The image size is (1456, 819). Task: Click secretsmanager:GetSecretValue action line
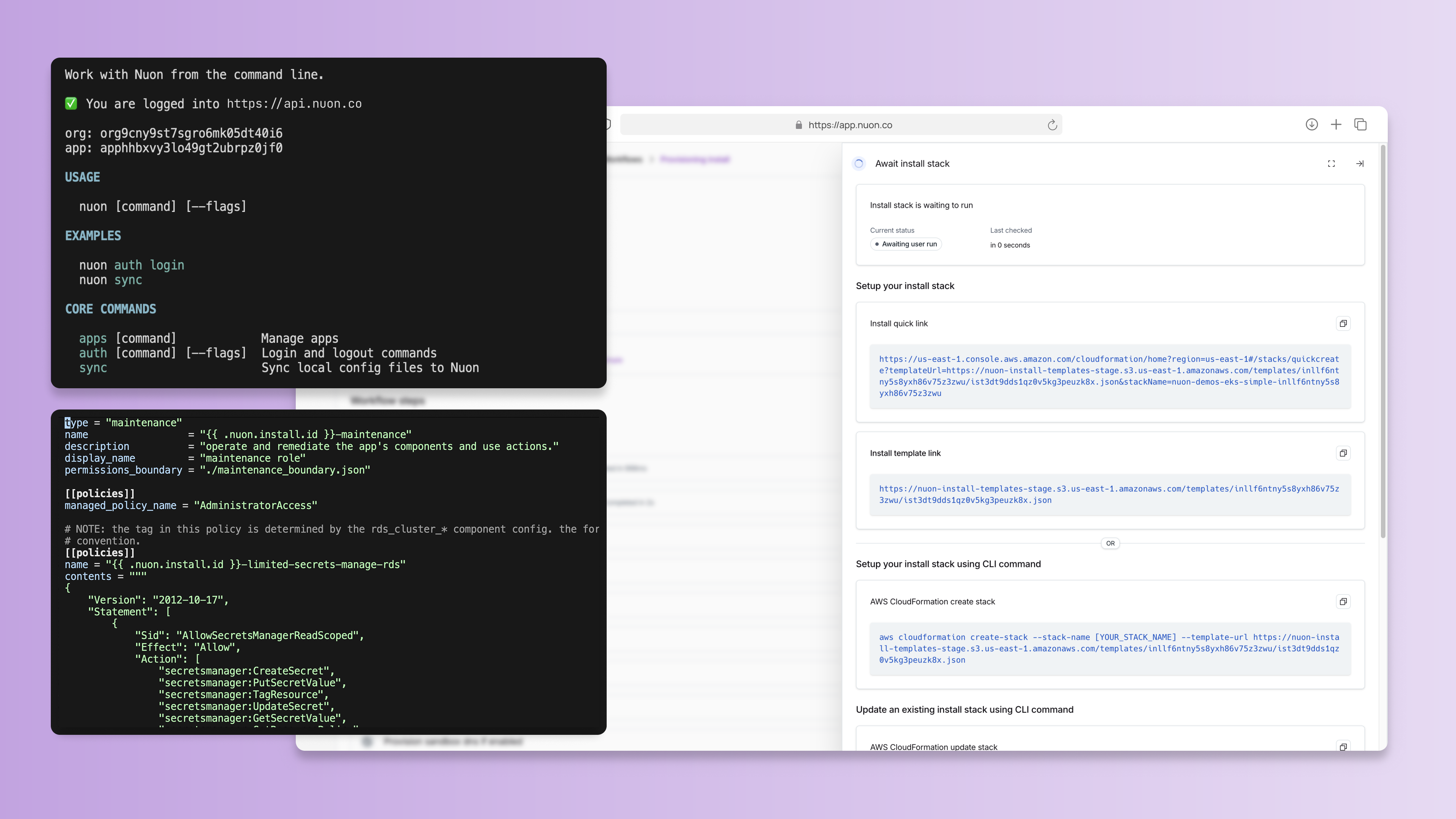[x=252, y=719]
